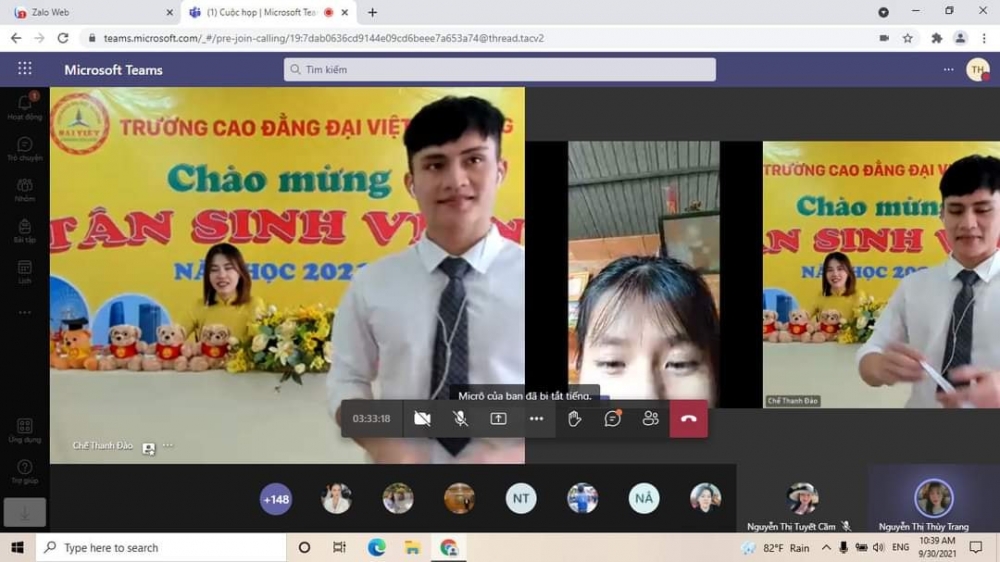Bookmark this page with the star icon

(908, 38)
